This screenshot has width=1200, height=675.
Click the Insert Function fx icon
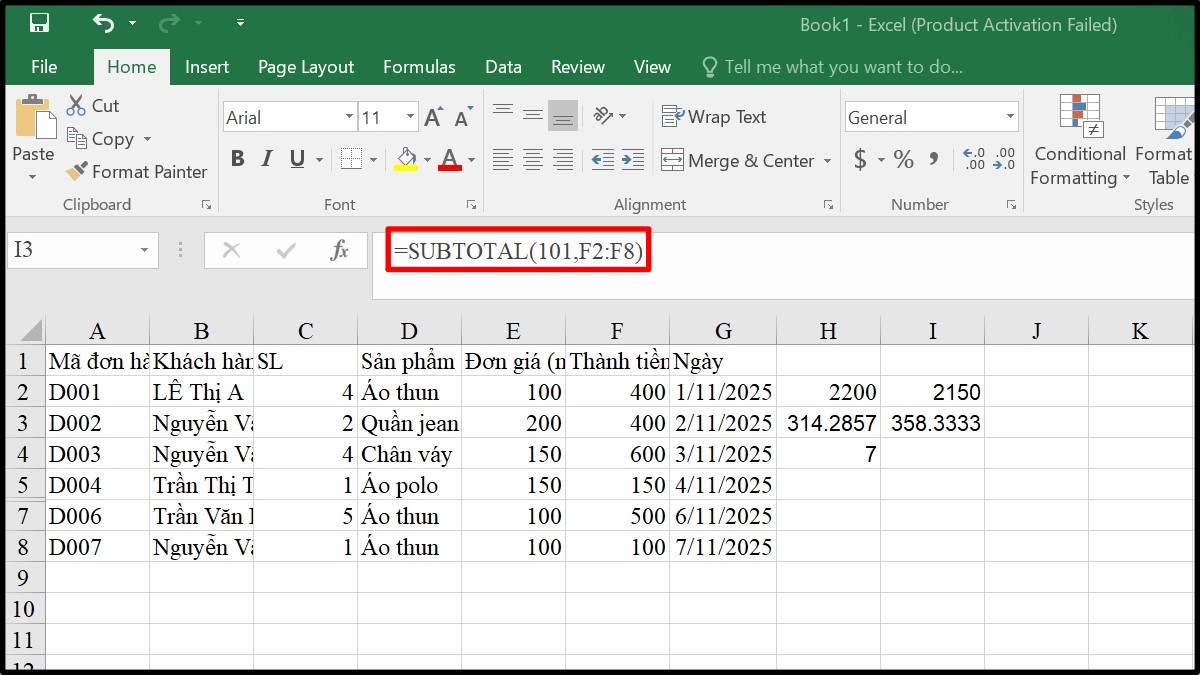(x=339, y=250)
